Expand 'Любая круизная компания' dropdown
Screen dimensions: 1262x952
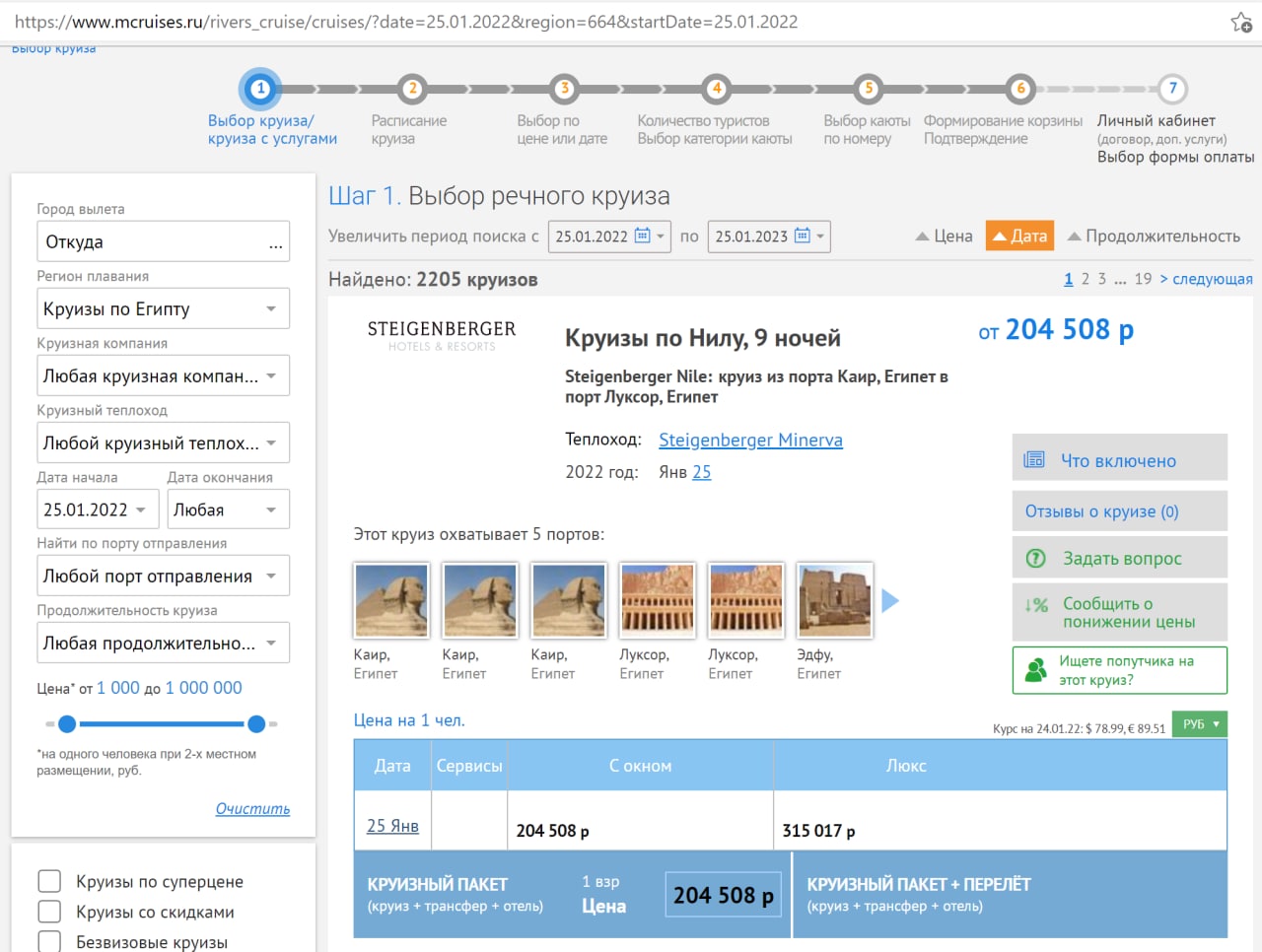click(x=163, y=375)
